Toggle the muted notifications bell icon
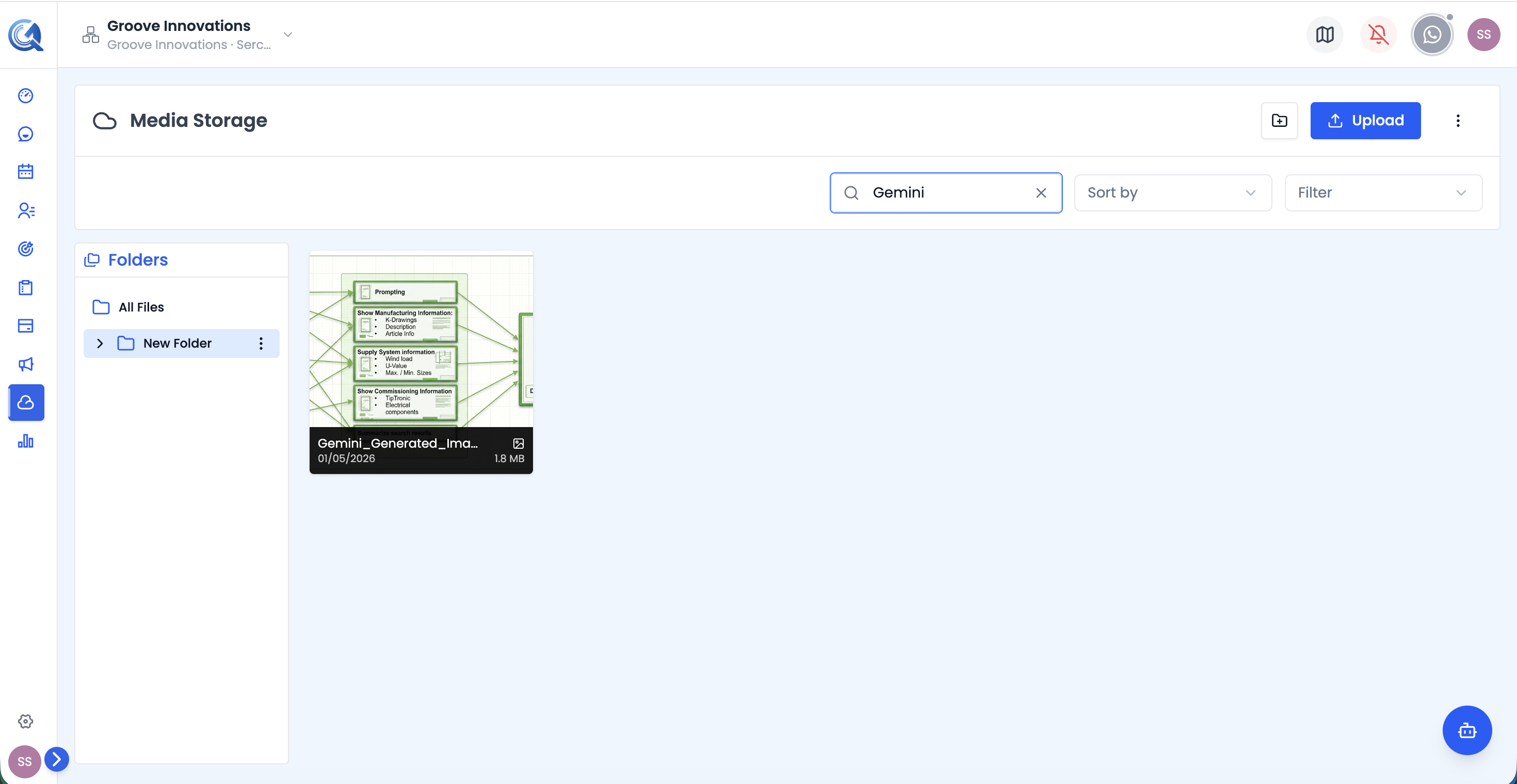This screenshot has width=1517, height=784. (x=1378, y=35)
